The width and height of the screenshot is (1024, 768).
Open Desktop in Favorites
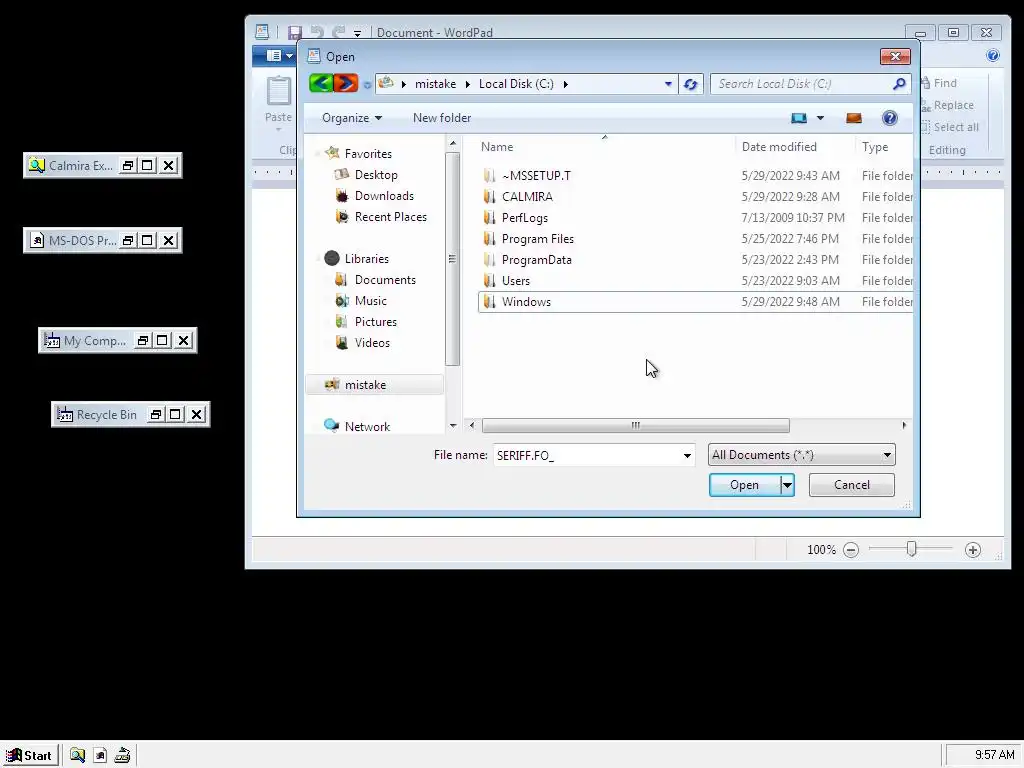(x=376, y=175)
